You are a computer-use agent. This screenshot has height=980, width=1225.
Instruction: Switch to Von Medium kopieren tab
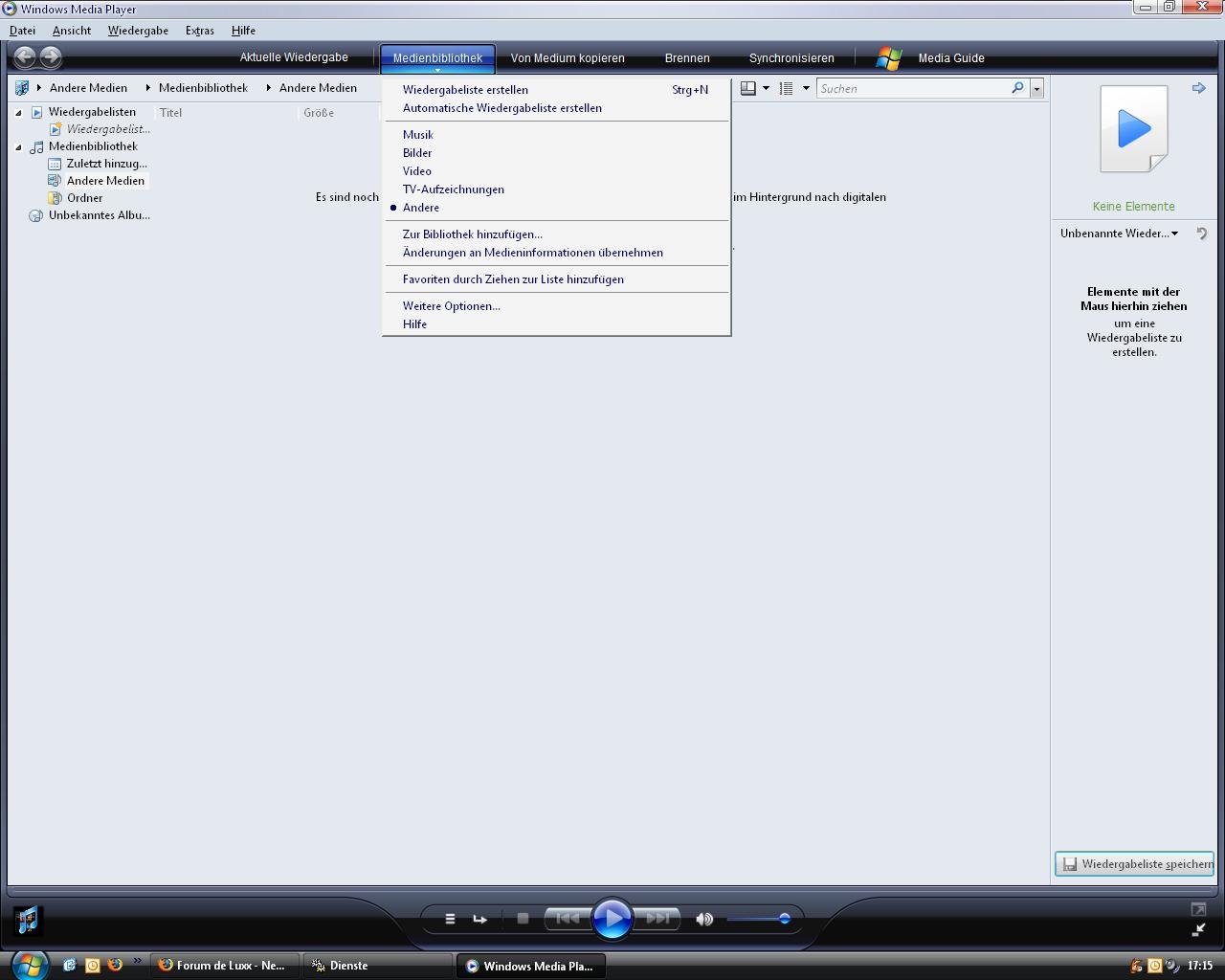(568, 58)
